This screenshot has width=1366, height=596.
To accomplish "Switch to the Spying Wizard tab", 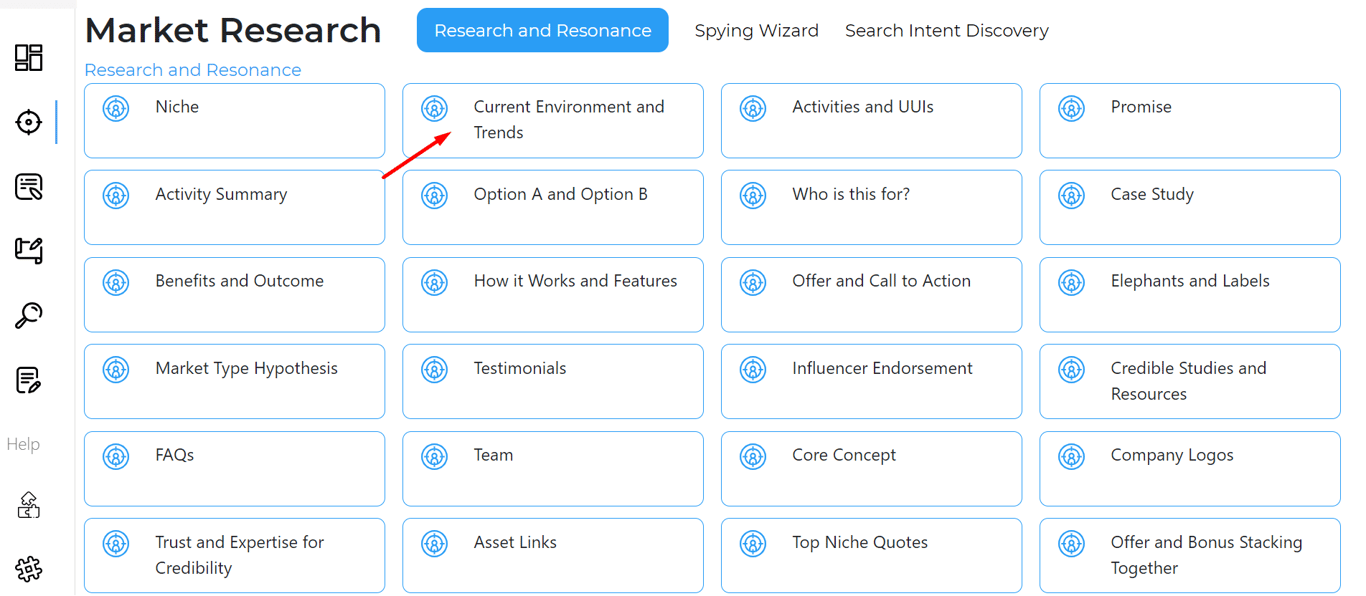I will [757, 31].
